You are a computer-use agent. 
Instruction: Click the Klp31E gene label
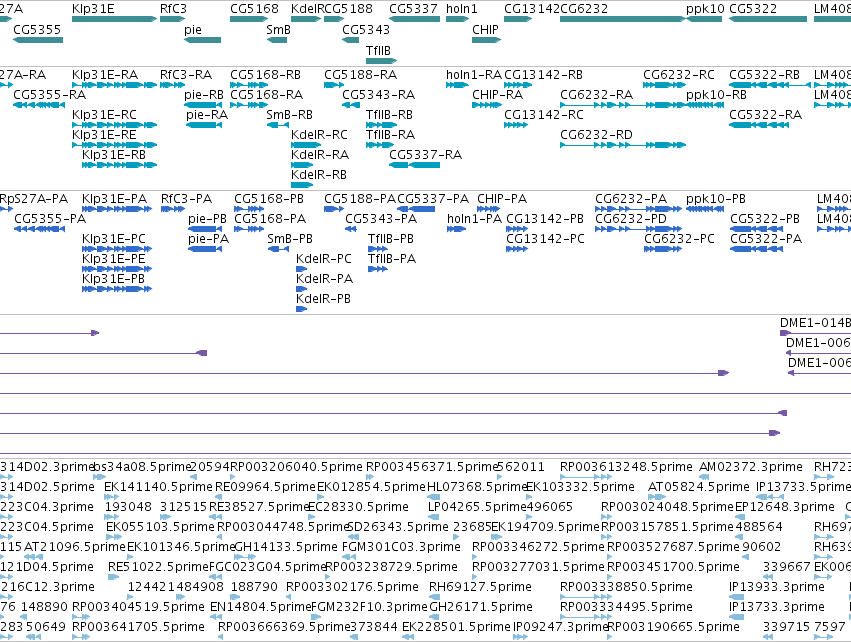click(x=93, y=9)
